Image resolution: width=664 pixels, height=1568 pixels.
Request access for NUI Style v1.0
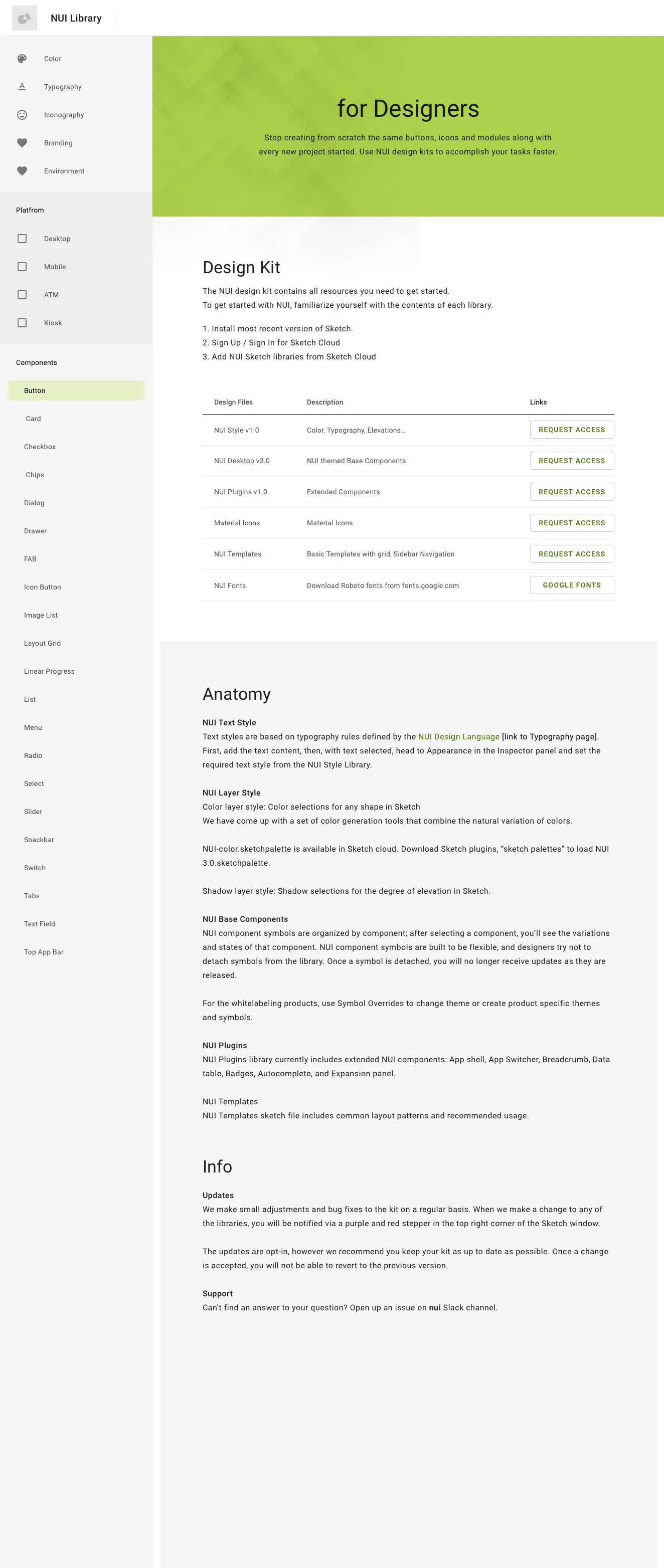click(571, 430)
